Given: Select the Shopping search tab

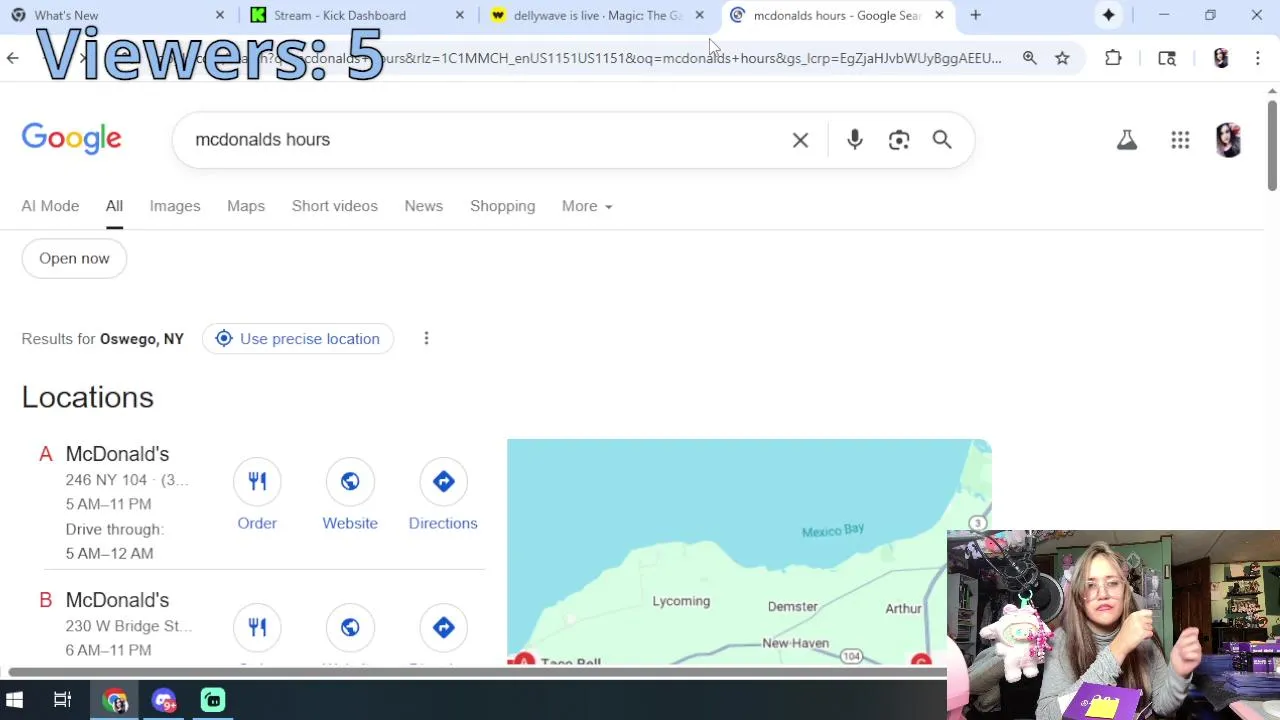Looking at the screenshot, I should pos(503,206).
